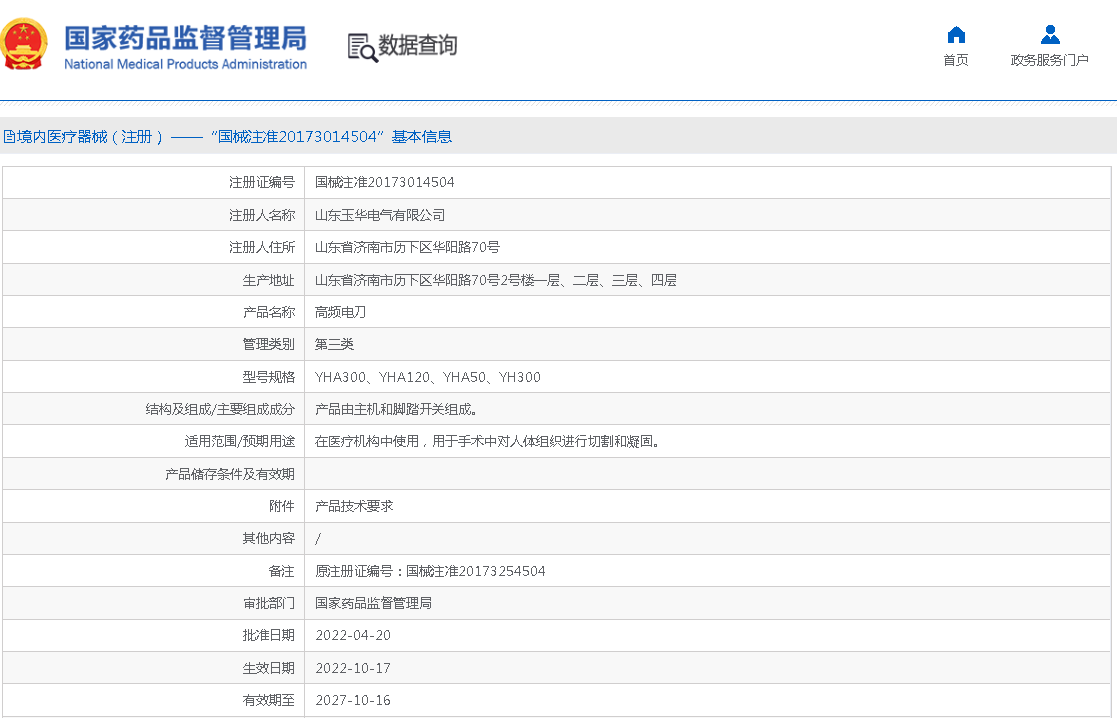Click the model spec YHA300、YHA120 cell
Image resolution: width=1117 pixels, height=718 pixels.
[427, 377]
